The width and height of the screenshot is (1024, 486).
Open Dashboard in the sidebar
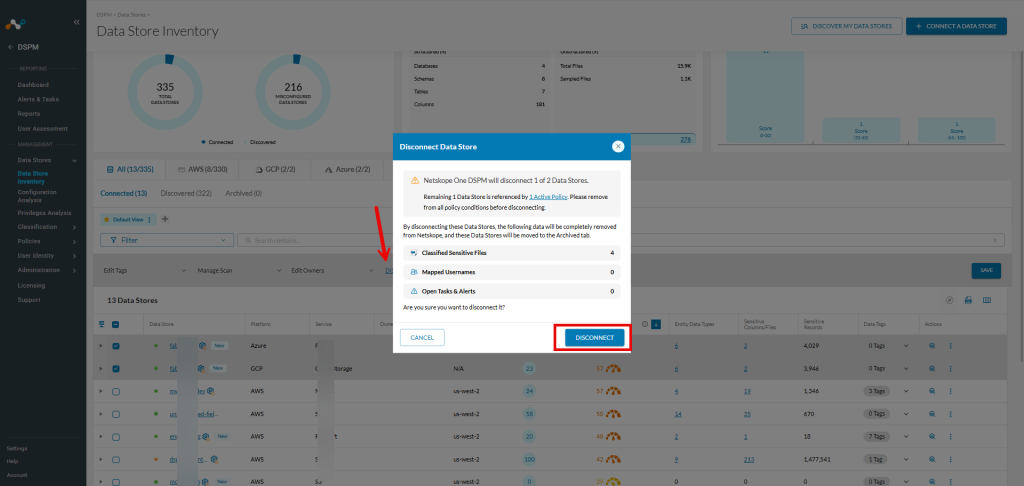(x=33, y=85)
